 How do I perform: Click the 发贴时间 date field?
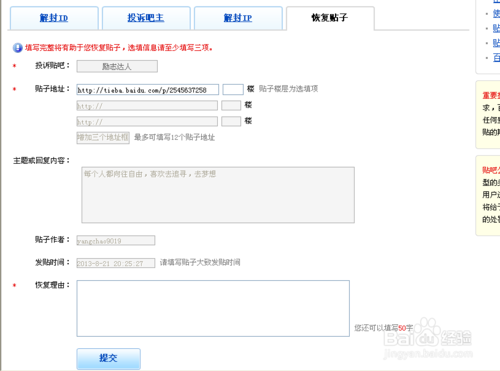pyautogui.click(x=116, y=263)
